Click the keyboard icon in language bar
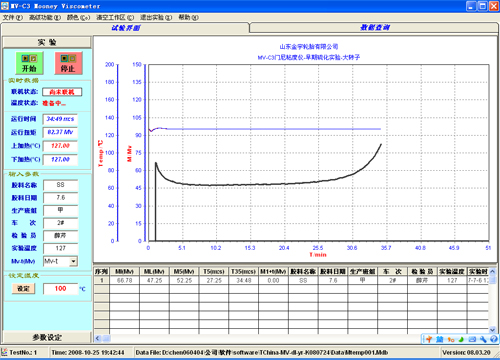Screen dimensions: 500x360 pos(472,339)
